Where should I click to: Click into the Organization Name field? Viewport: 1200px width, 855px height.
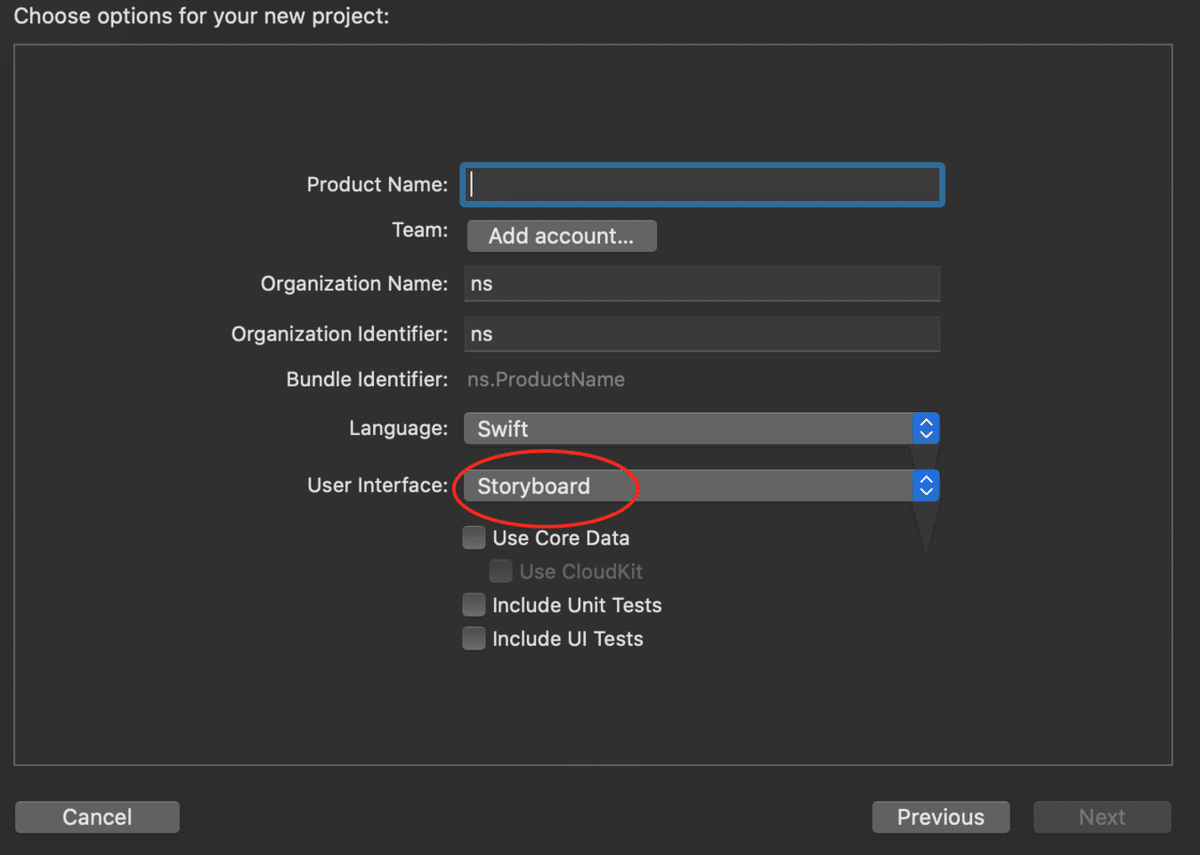tap(702, 284)
